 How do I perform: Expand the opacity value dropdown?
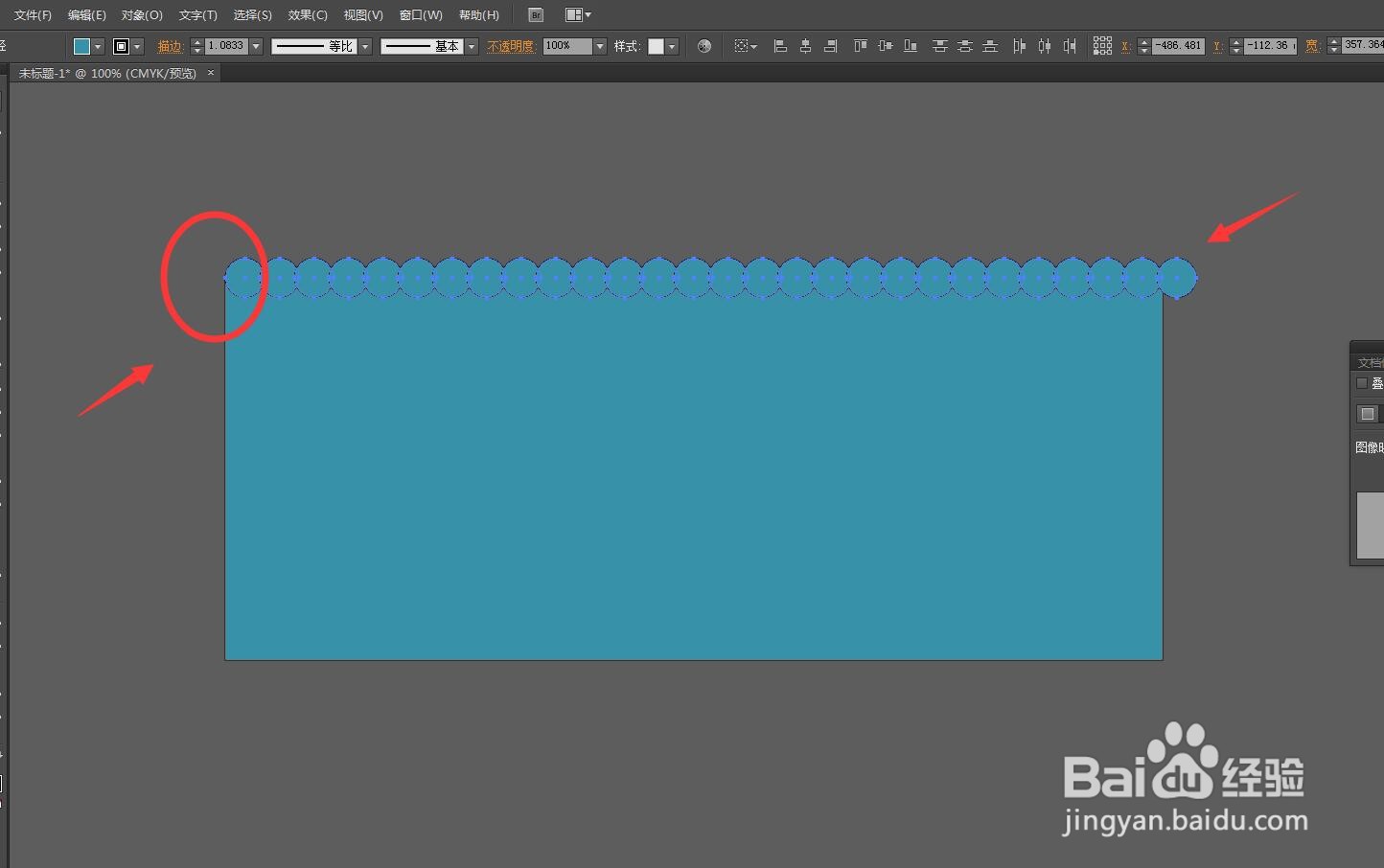600,46
